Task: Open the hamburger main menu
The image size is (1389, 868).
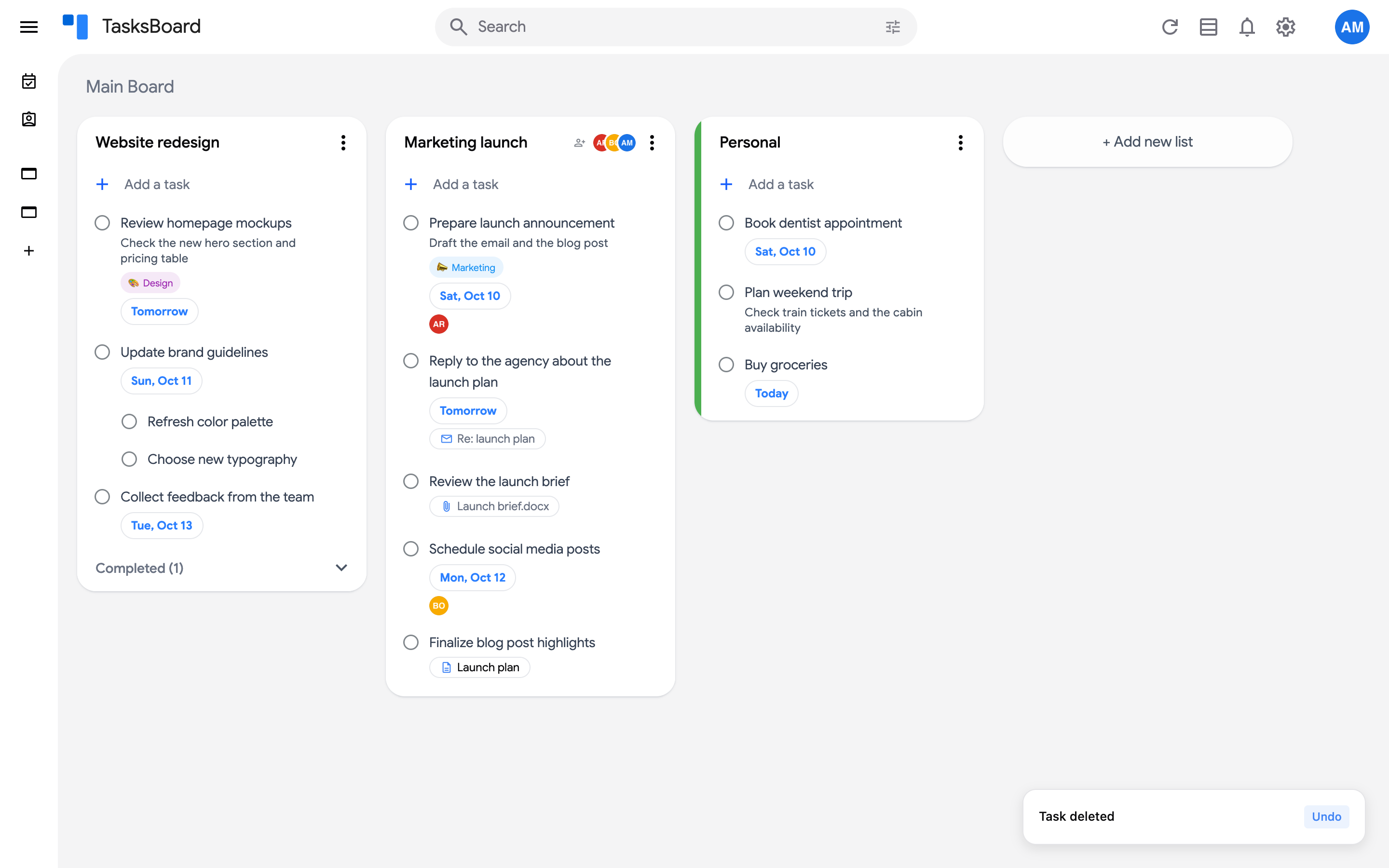Action: coord(29,27)
